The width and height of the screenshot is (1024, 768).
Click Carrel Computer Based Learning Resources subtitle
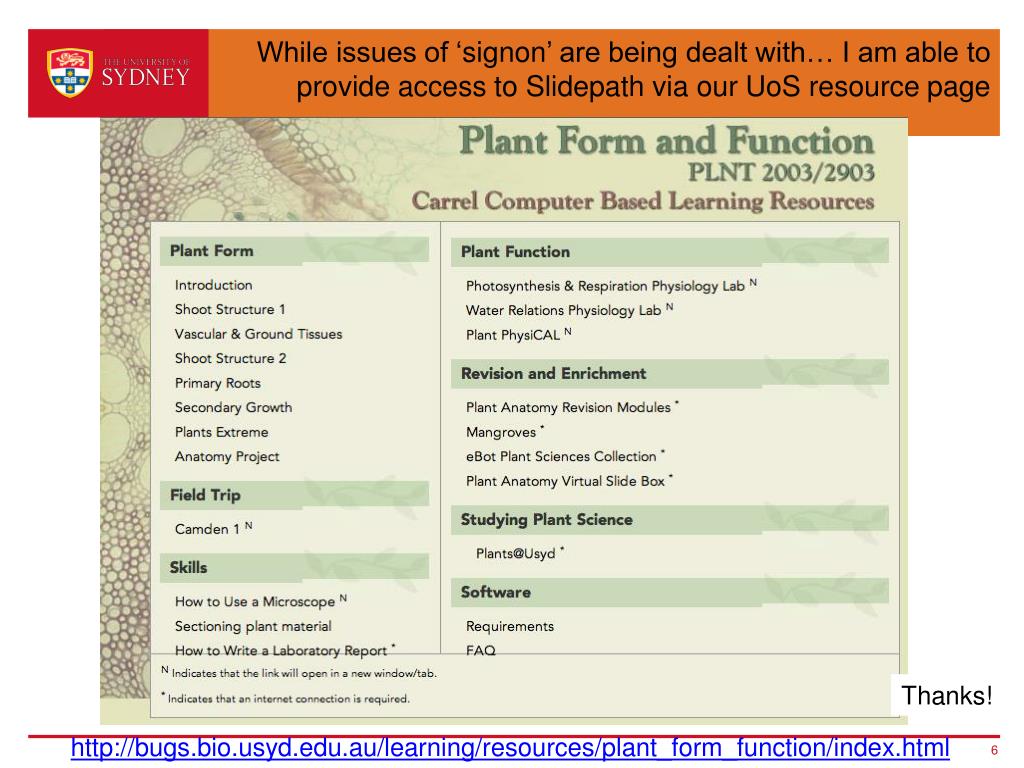(643, 201)
